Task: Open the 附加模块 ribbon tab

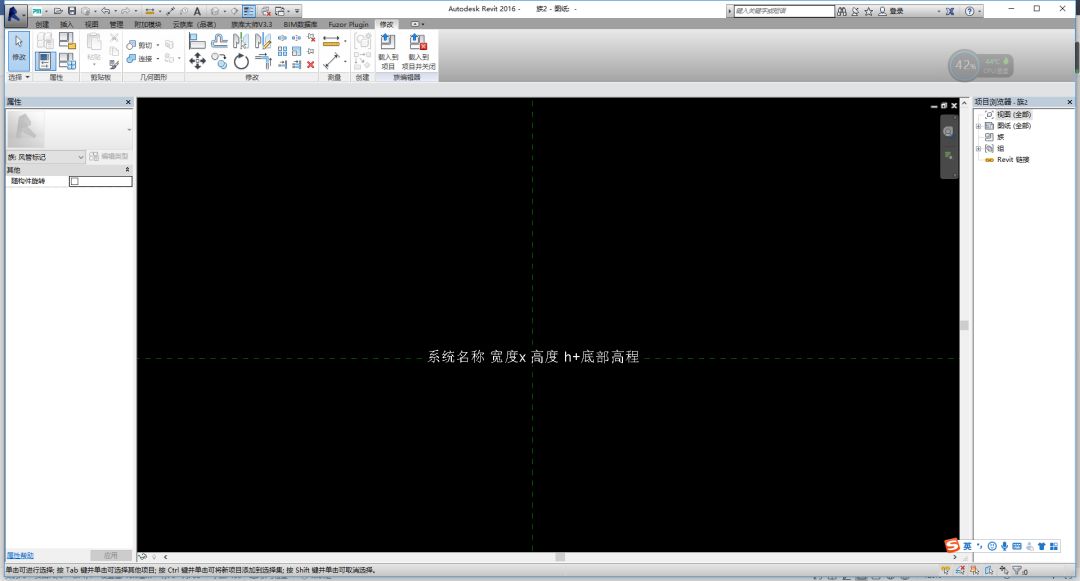Action: [148, 24]
